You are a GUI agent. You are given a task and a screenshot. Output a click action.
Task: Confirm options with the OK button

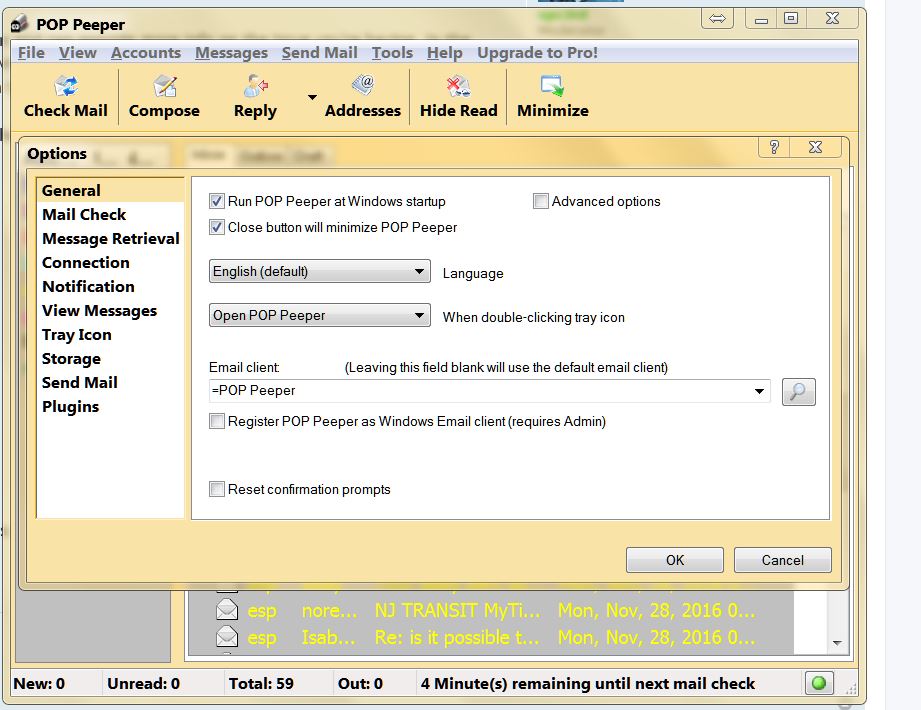point(675,560)
